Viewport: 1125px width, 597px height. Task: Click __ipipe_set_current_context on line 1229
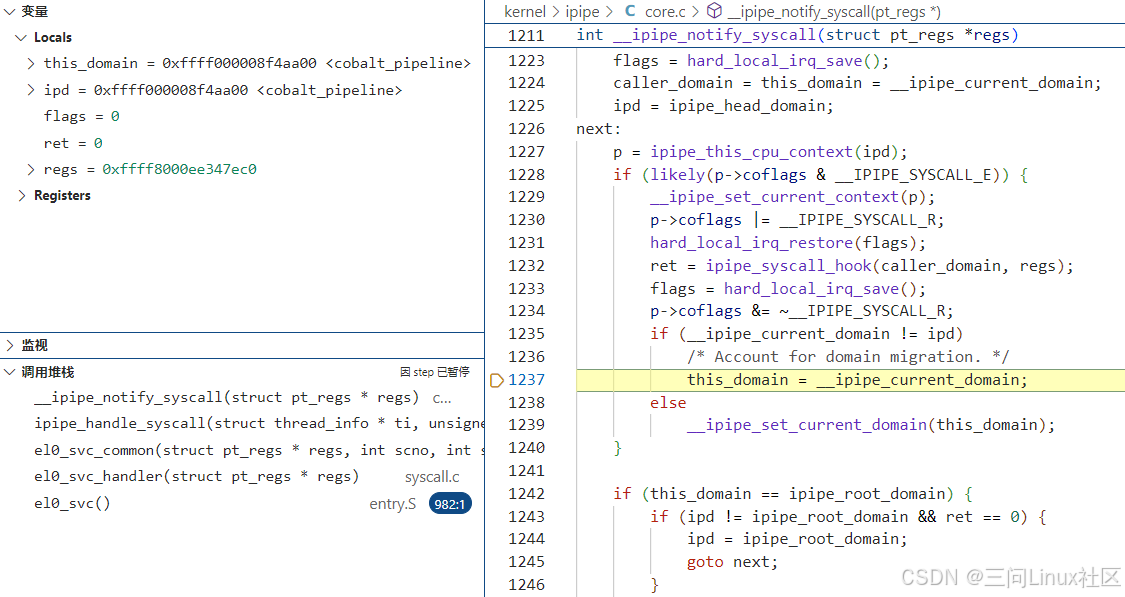(x=774, y=197)
